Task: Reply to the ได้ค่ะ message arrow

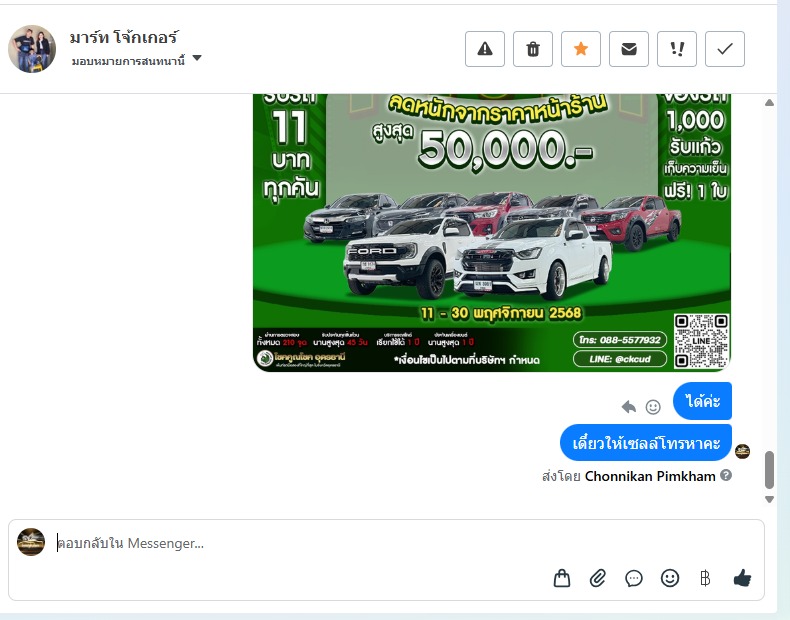Action: click(628, 406)
